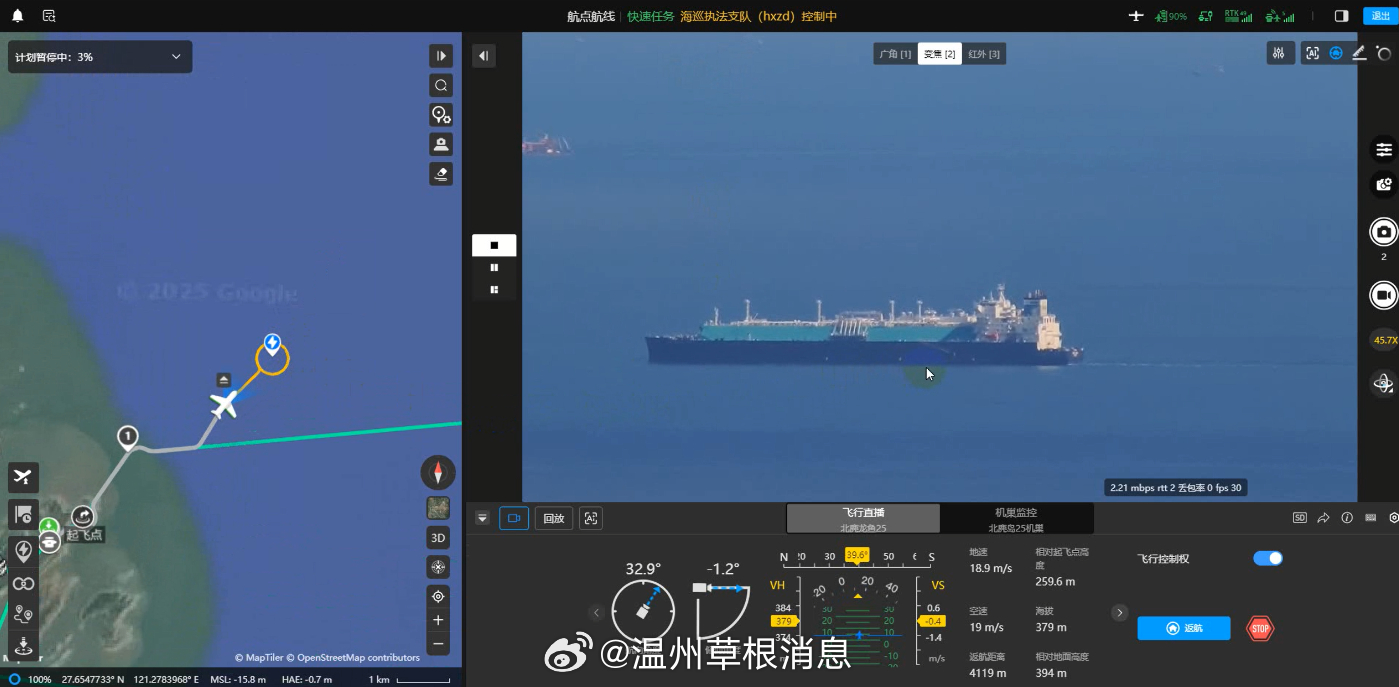Select the ruler measurement tool icon
Screen dimensions: 1399x687
[x=1359, y=54]
